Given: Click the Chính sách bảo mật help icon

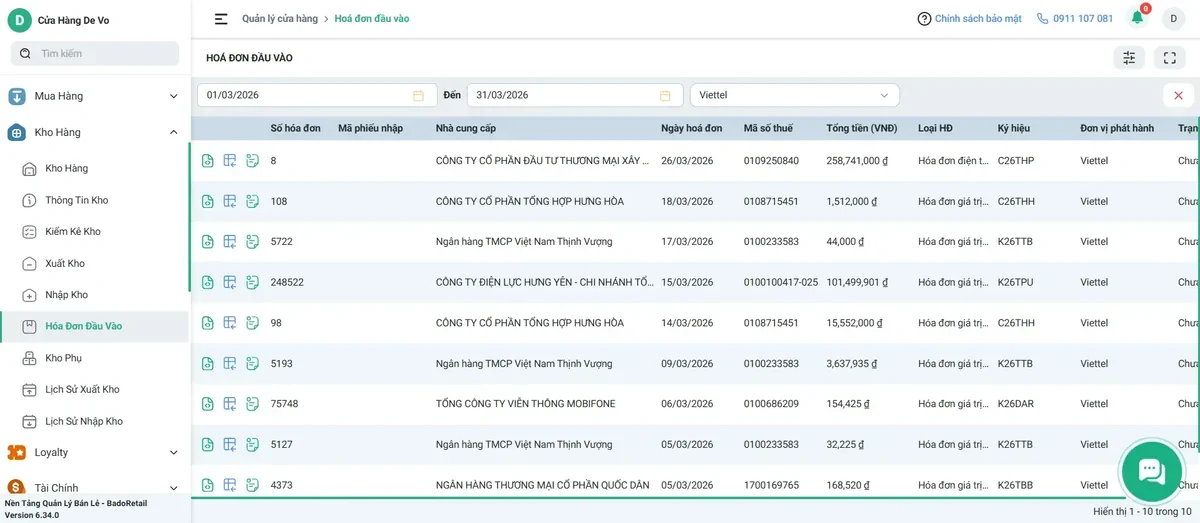Looking at the screenshot, I should pyautogui.click(x=924, y=19).
